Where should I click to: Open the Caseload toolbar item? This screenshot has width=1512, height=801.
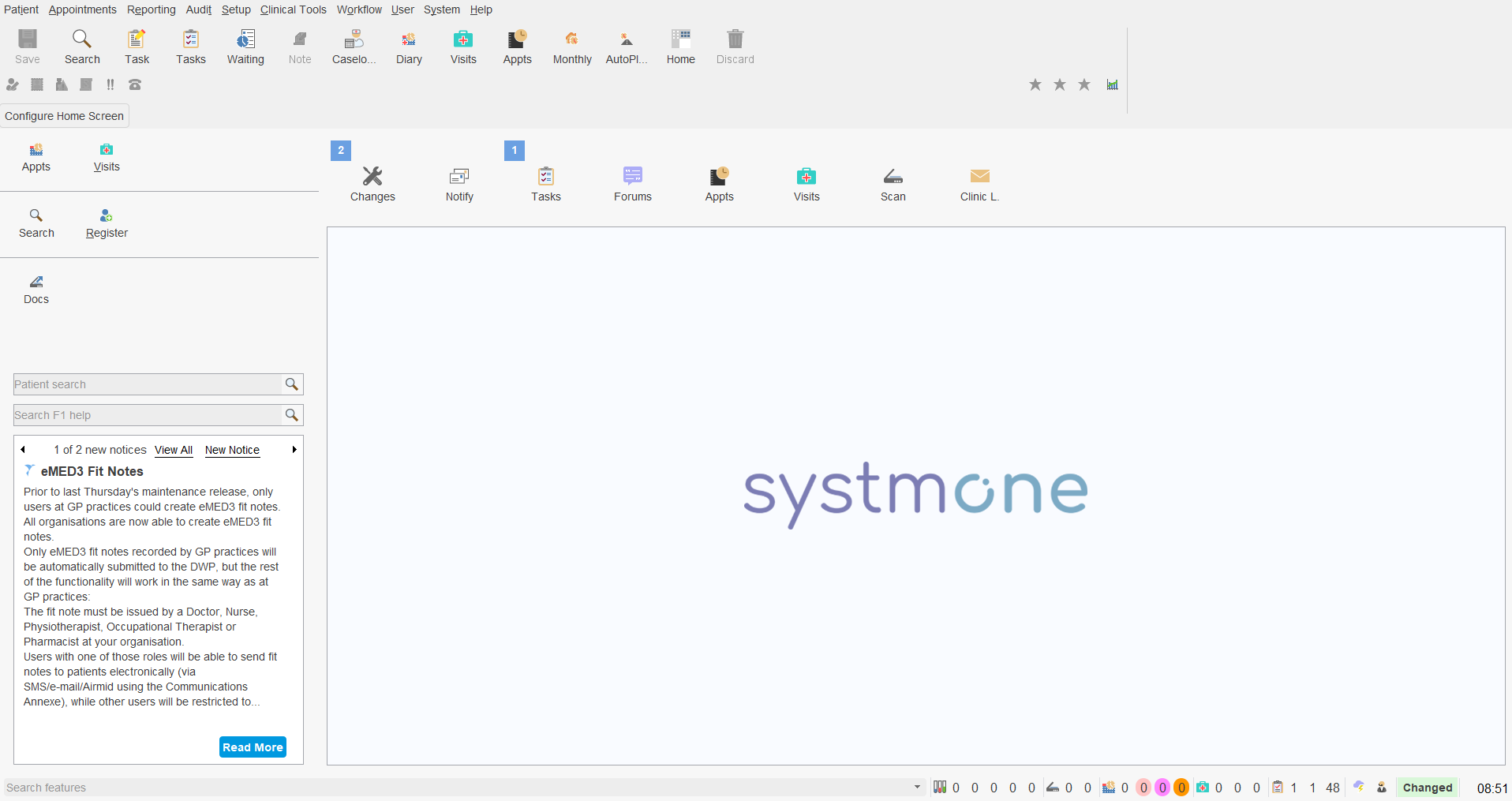[354, 47]
